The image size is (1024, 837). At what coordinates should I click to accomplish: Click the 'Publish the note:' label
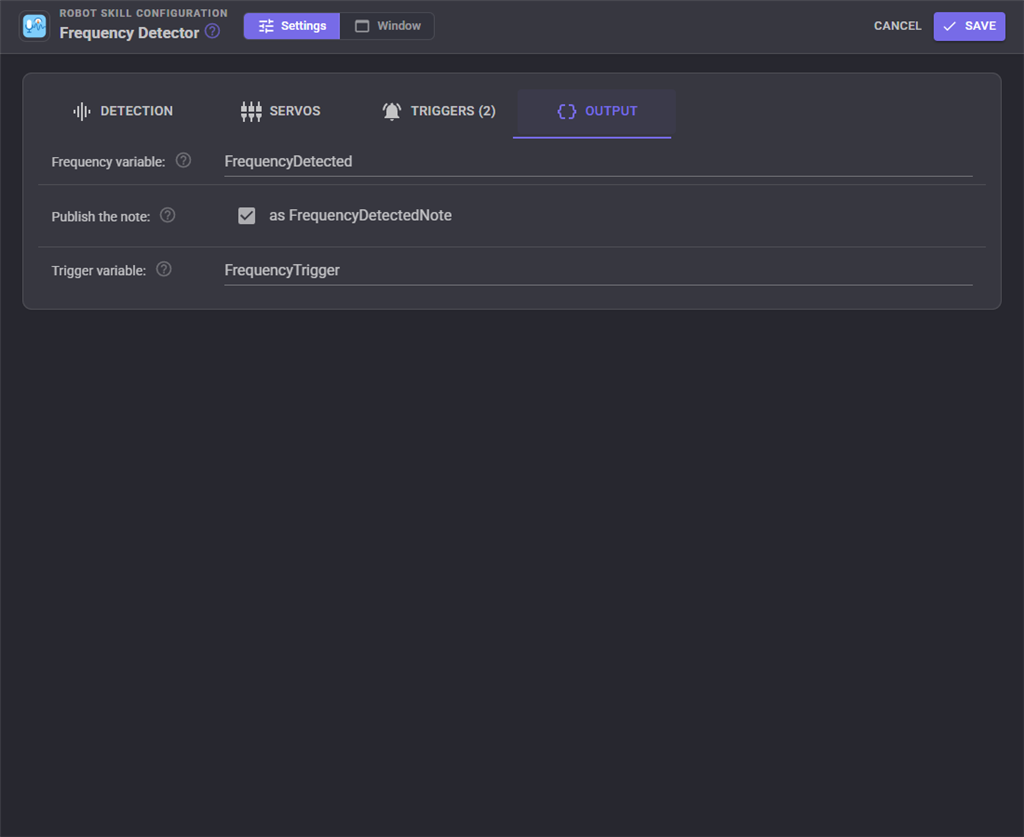pyautogui.click(x=101, y=217)
